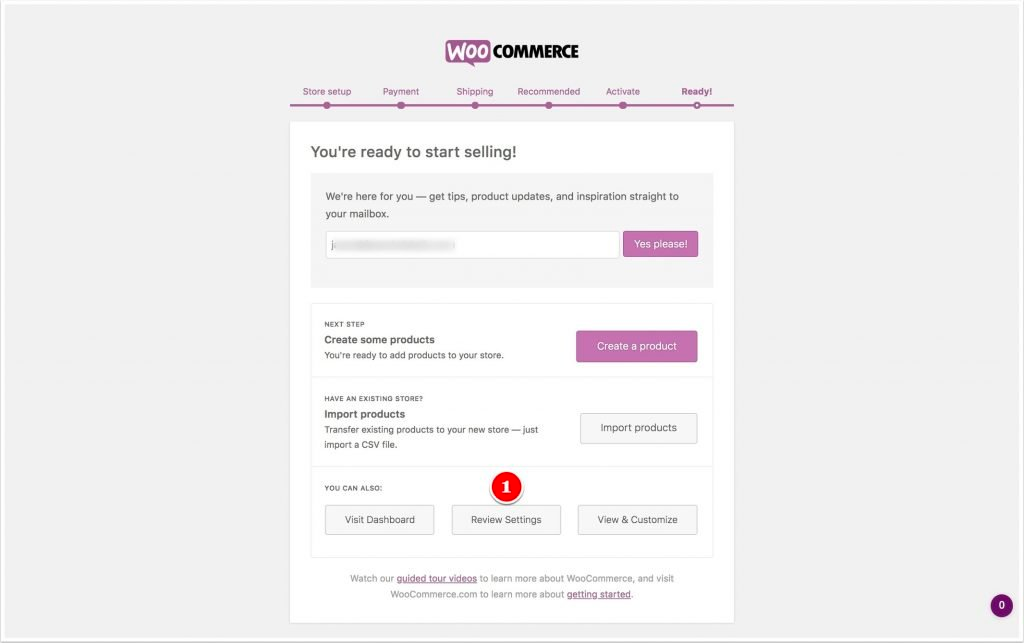1024x643 pixels.
Task: Click inside the email address input field
Action: click(471, 244)
